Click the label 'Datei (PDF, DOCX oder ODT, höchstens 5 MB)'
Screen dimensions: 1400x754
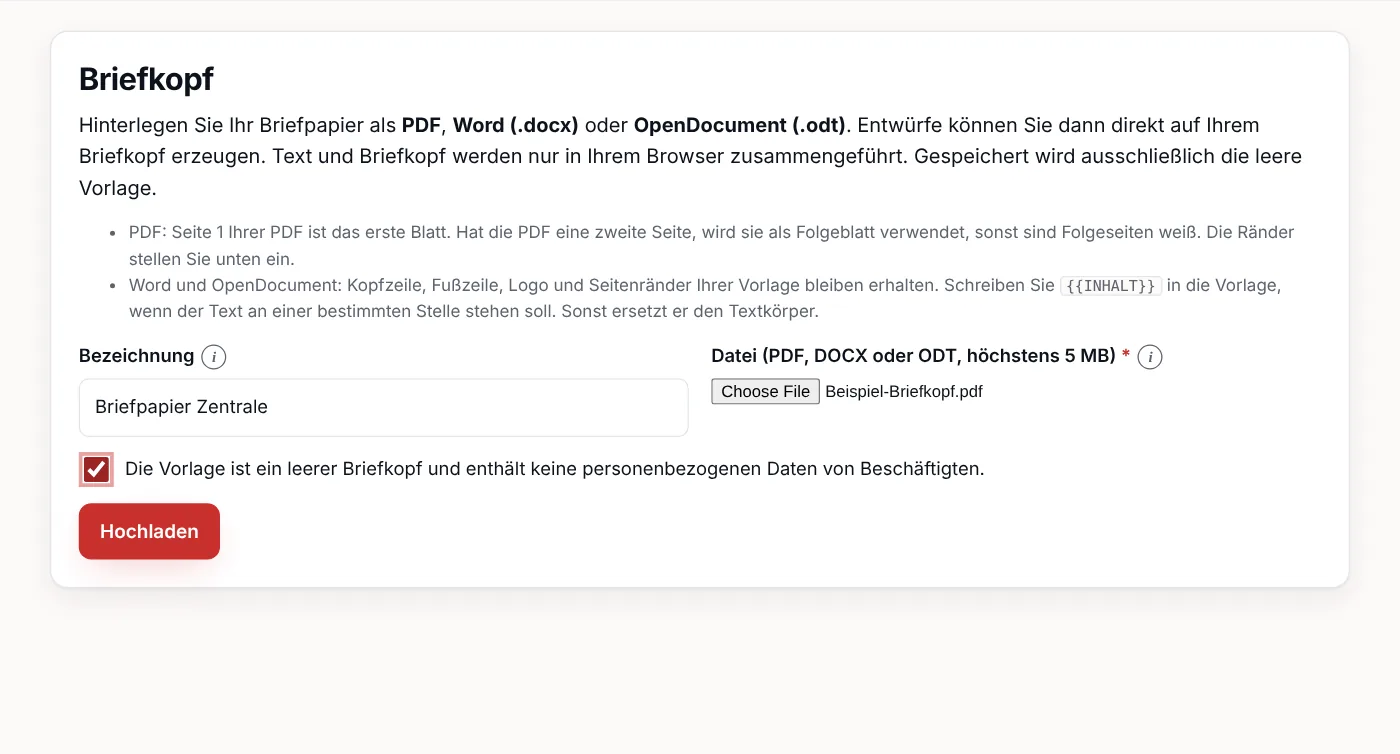point(913,356)
